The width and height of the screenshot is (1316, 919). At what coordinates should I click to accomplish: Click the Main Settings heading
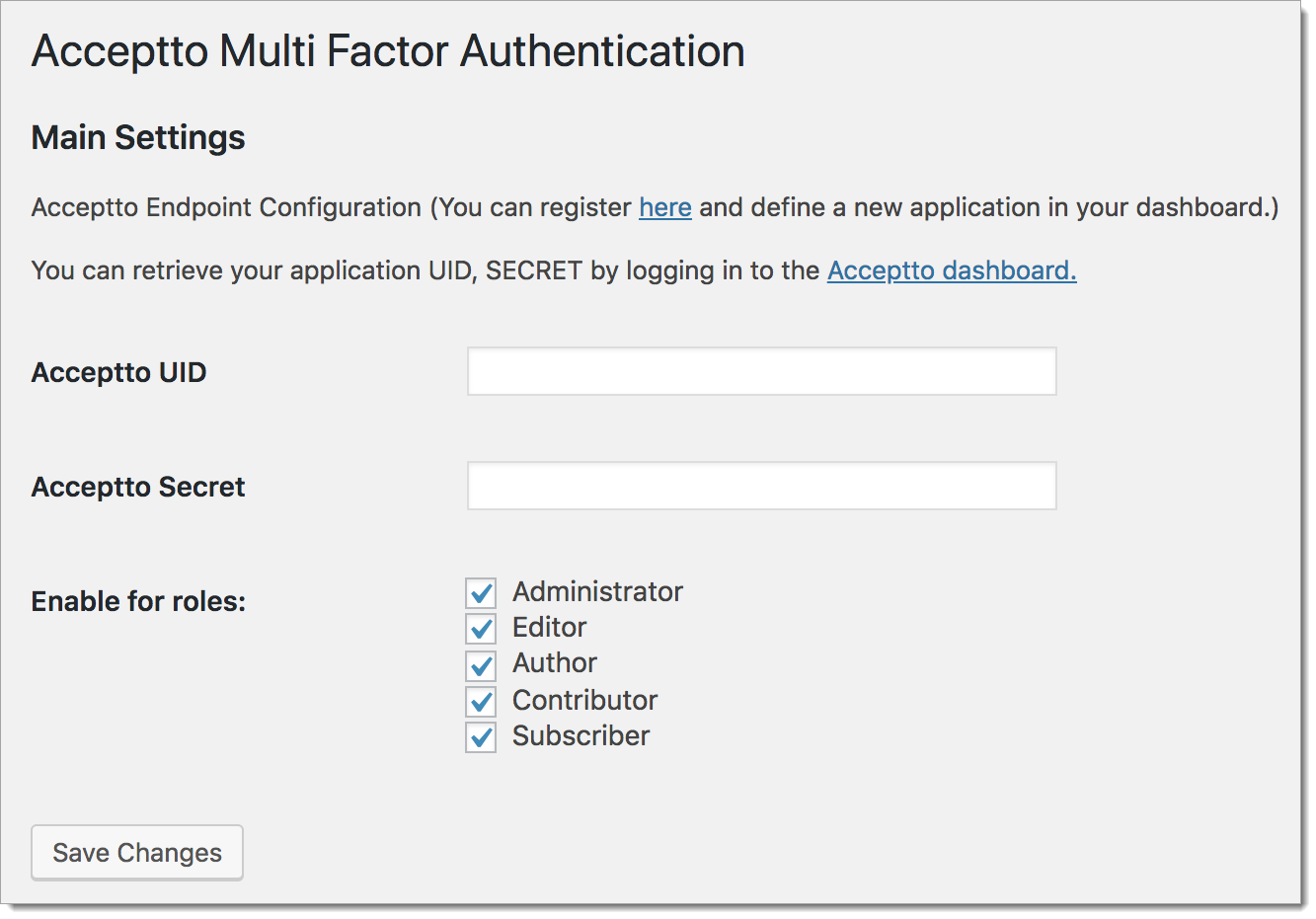(138, 137)
